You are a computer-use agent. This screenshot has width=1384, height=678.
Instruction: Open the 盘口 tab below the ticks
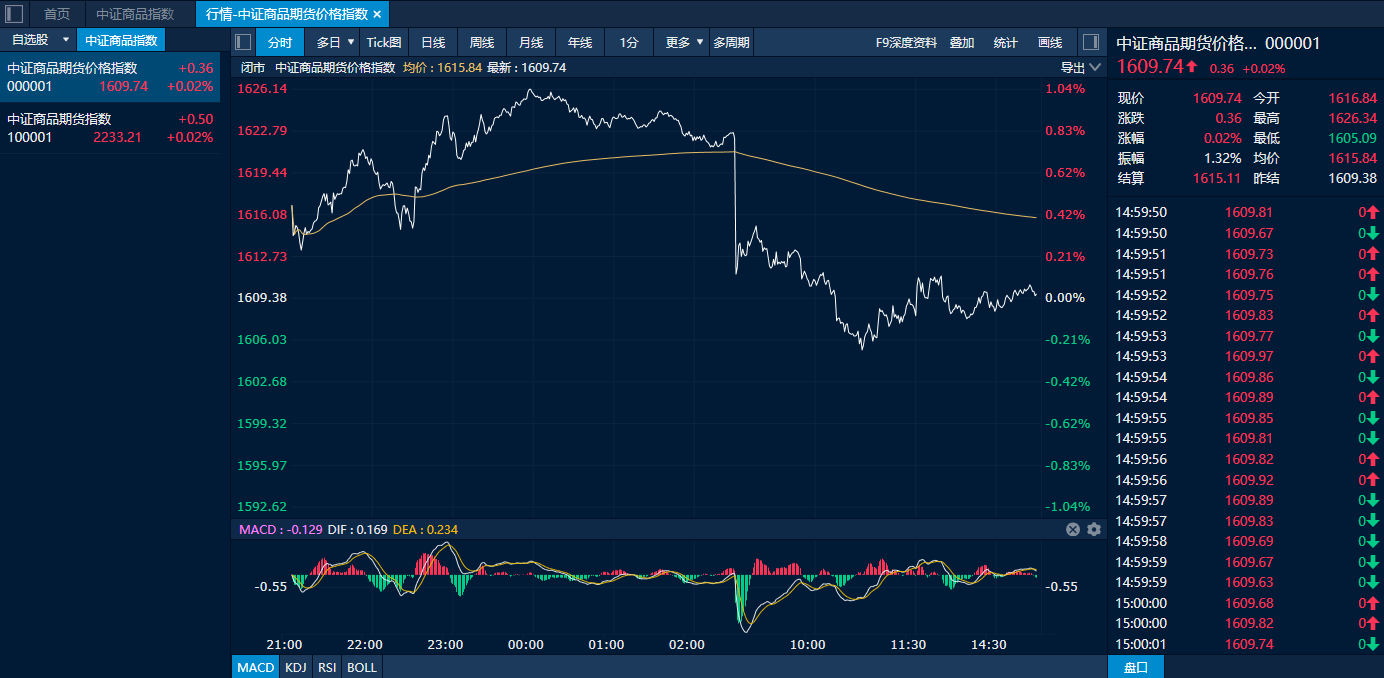point(1136,667)
